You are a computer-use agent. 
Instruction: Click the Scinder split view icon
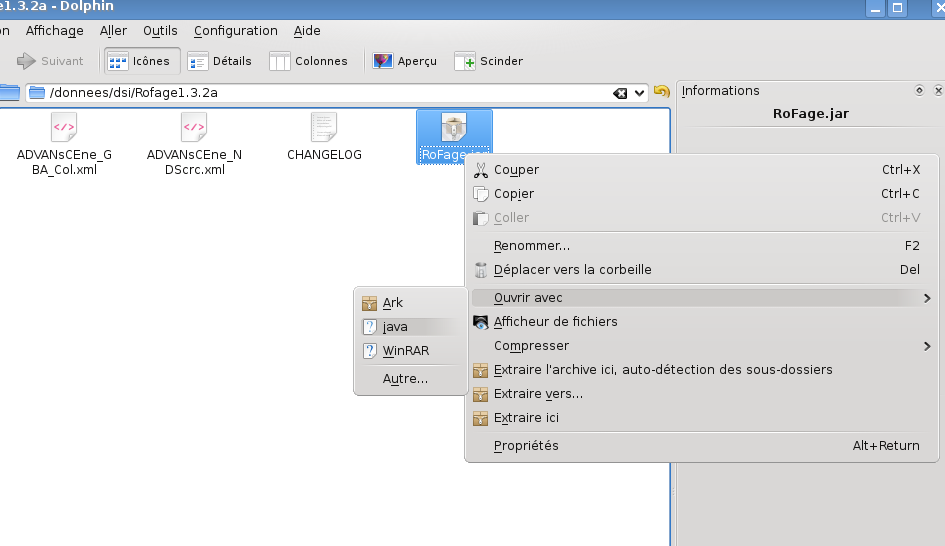tap(465, 62)
